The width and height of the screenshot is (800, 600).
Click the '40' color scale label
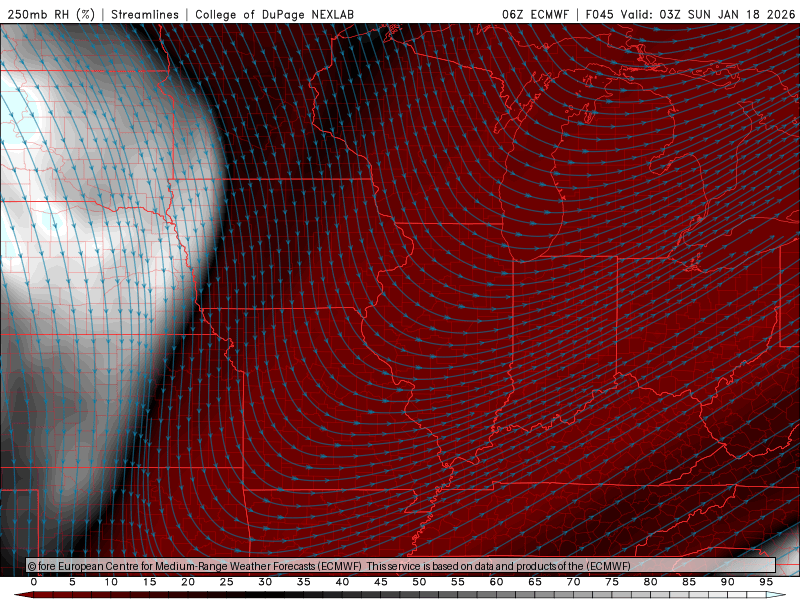(x=342, y=582)
